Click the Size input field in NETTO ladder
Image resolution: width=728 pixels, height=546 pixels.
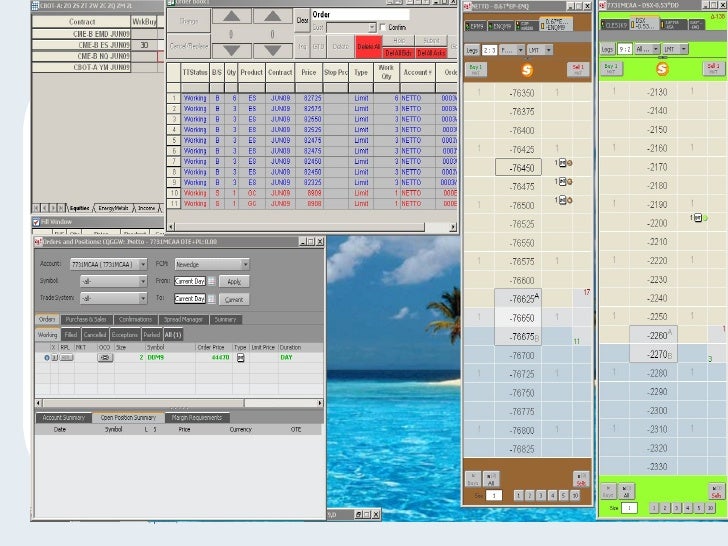point(495,495)
